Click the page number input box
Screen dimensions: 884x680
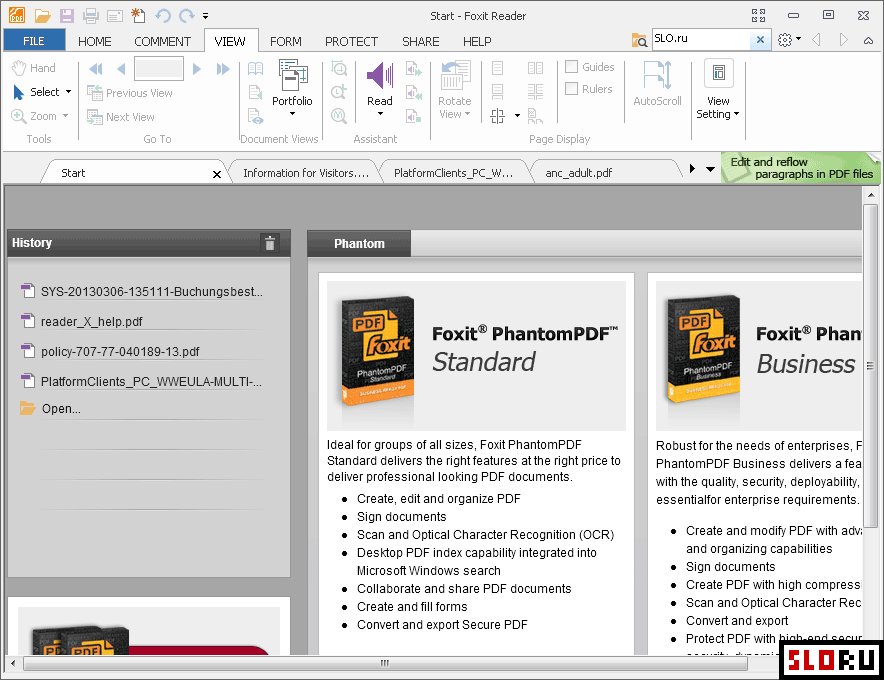pos(159,69)
